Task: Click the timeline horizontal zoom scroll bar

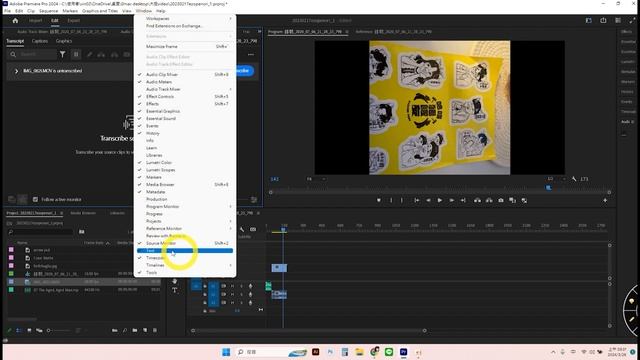Action: click(x=309, y=330)
